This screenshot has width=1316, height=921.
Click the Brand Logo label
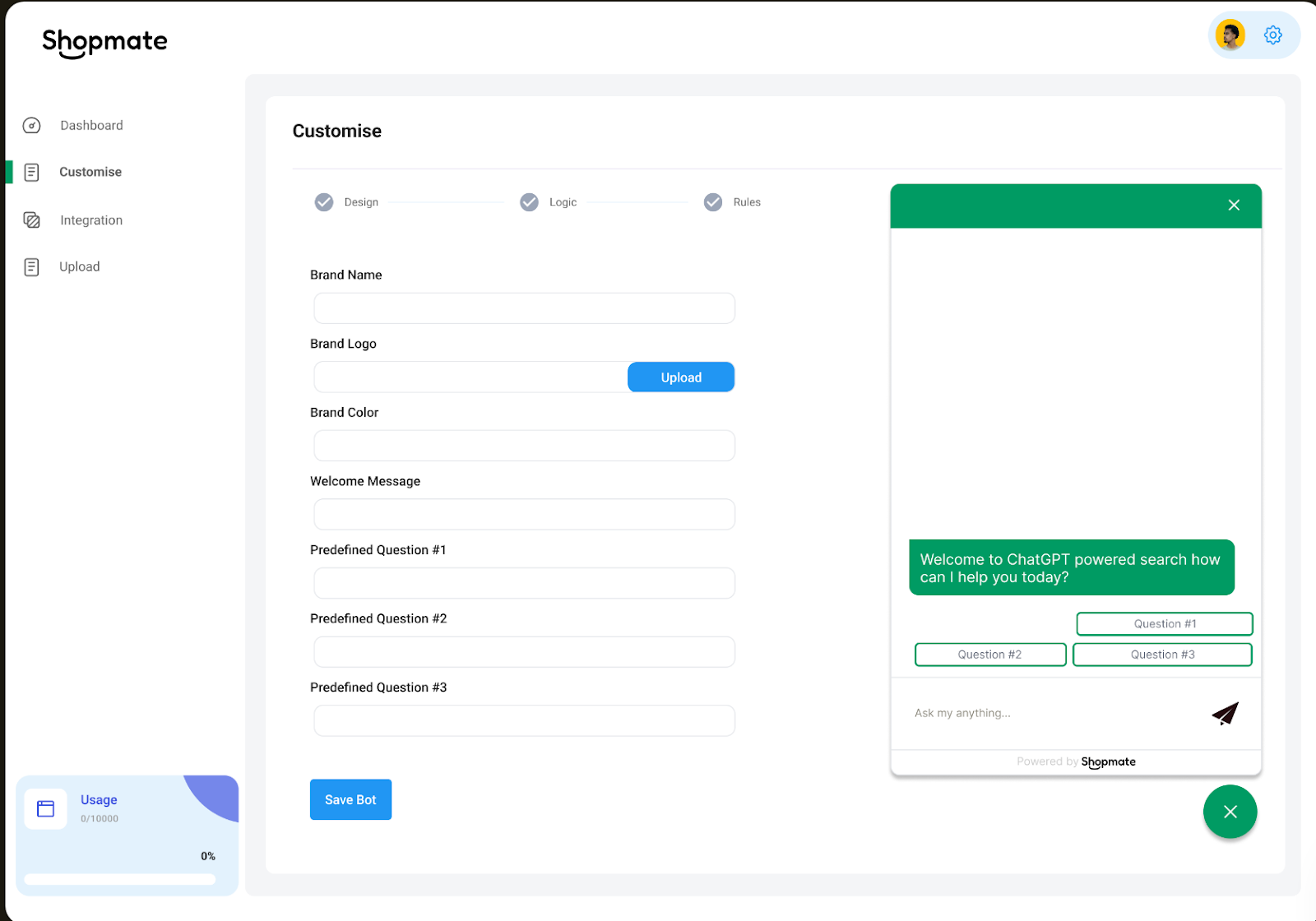point(343,344)
